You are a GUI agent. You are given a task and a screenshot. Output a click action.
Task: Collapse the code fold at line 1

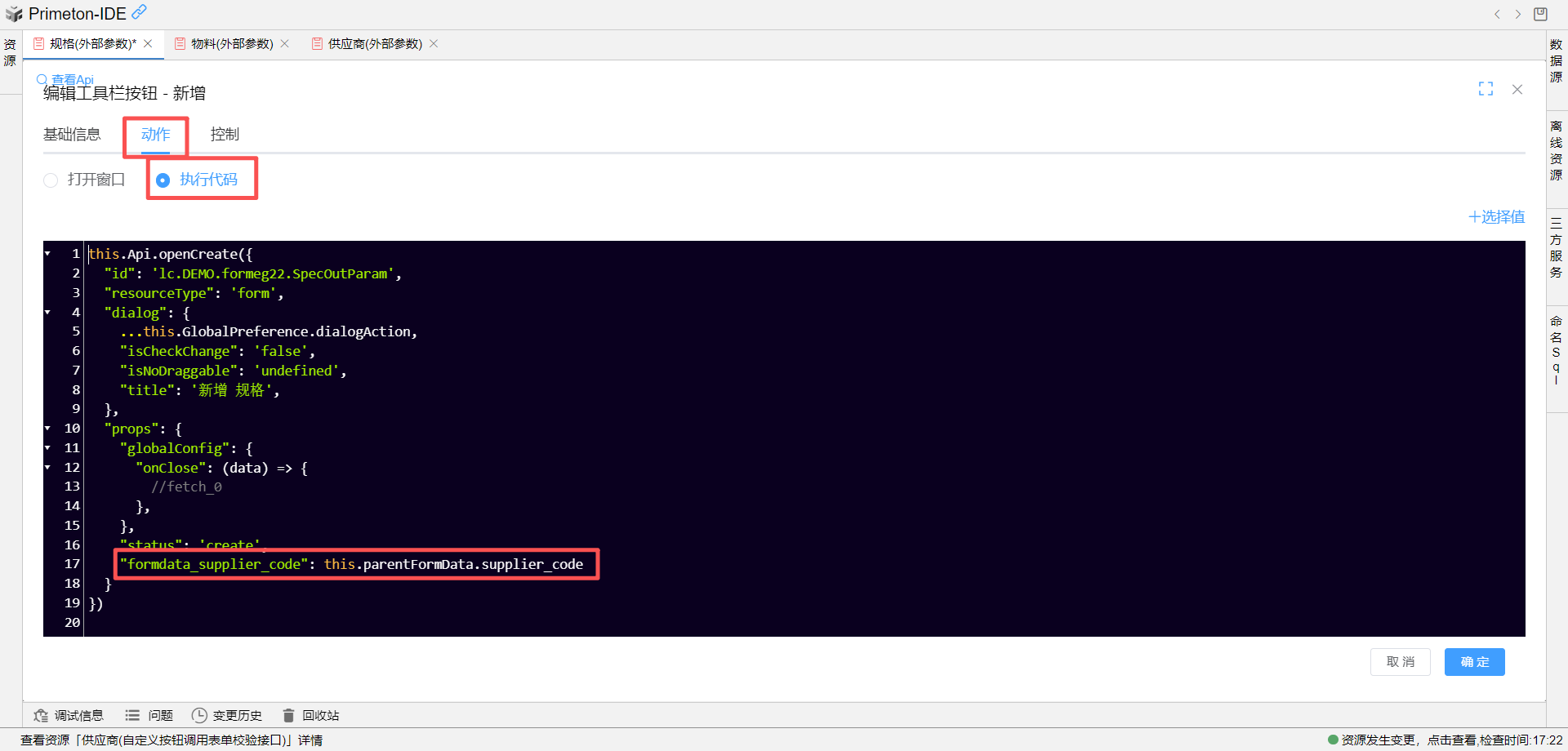pos(48,254)
